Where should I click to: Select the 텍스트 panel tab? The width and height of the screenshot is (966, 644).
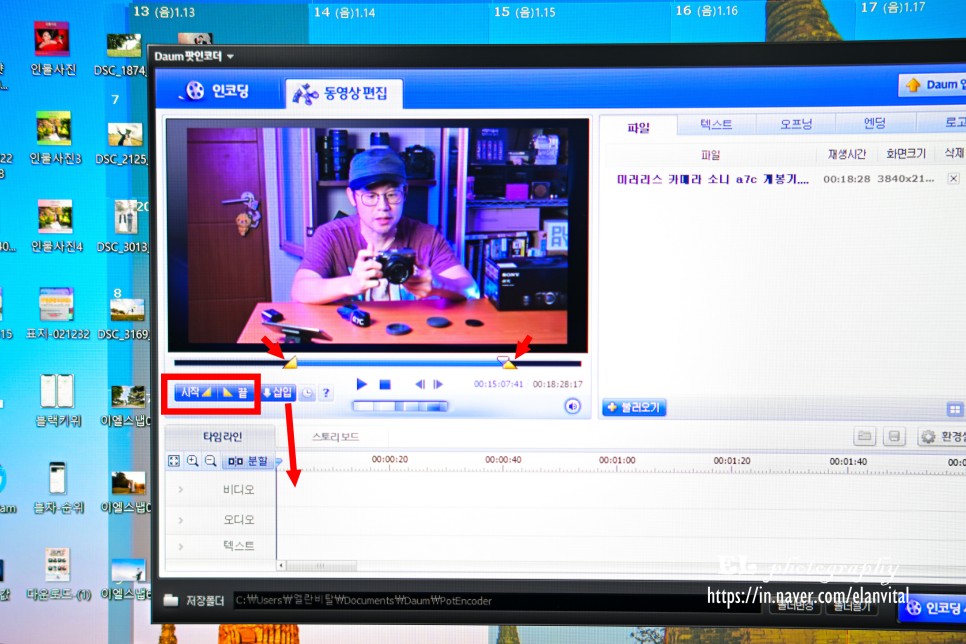pos(716,124)
